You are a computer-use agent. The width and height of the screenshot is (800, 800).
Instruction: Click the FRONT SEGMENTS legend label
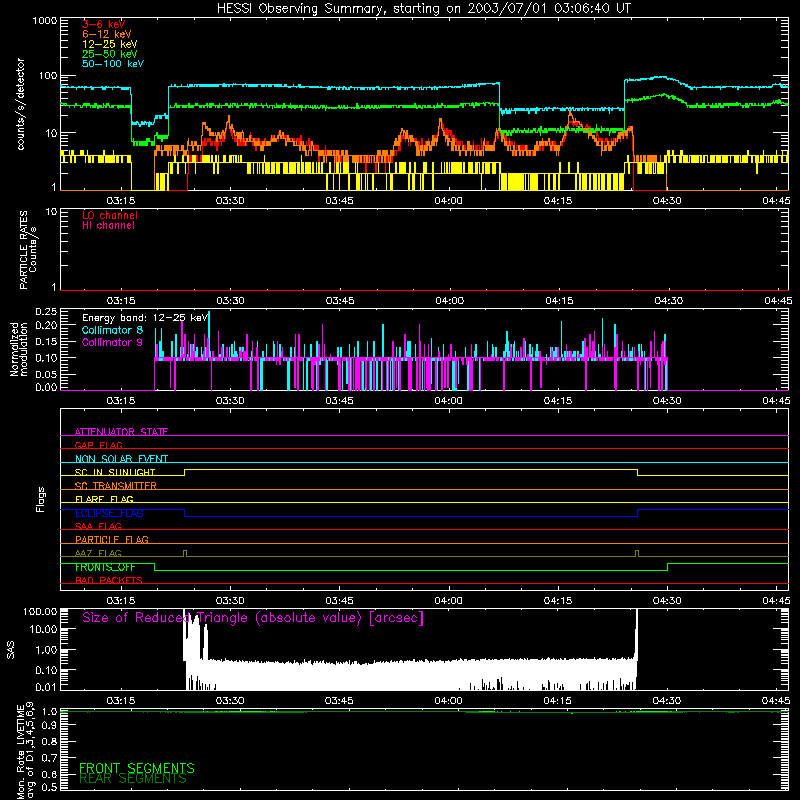(x=137, y=768)
